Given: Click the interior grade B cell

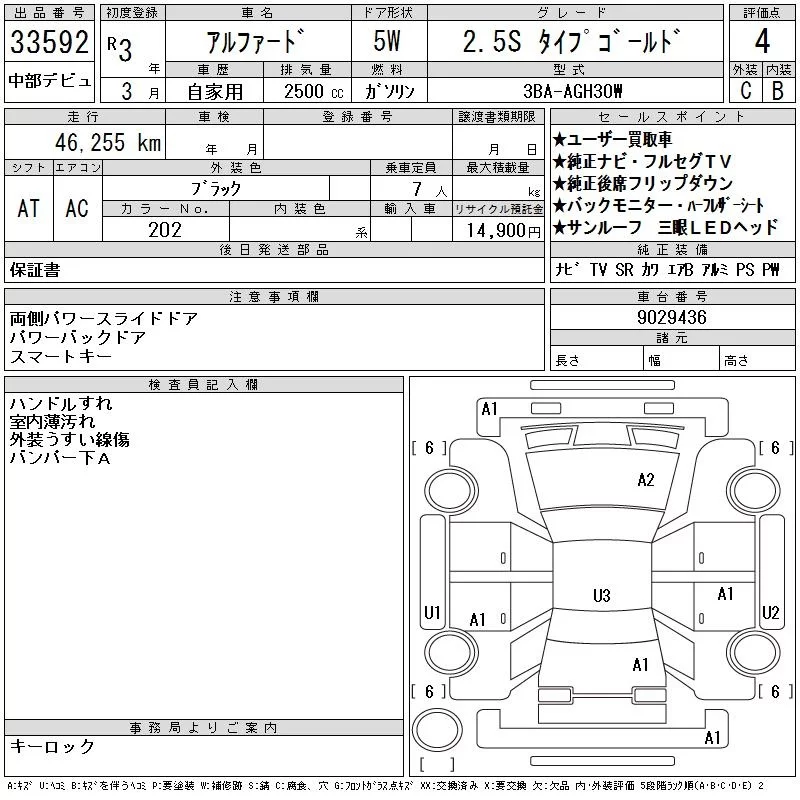Looking at the screenshot, I should pos(777,90).
